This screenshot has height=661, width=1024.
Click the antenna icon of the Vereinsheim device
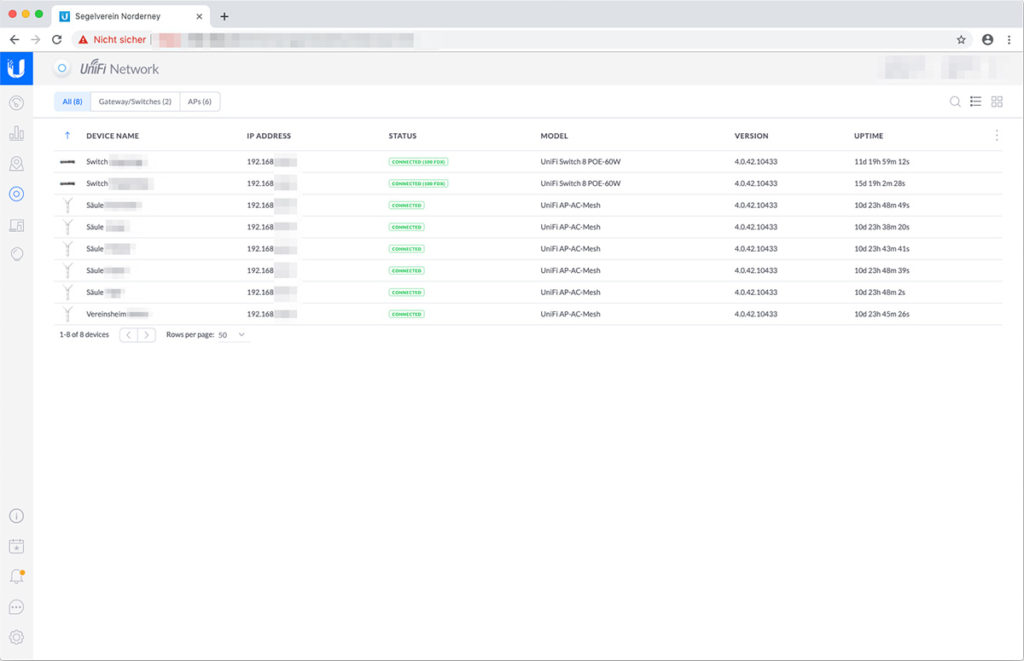pos(67,314)
